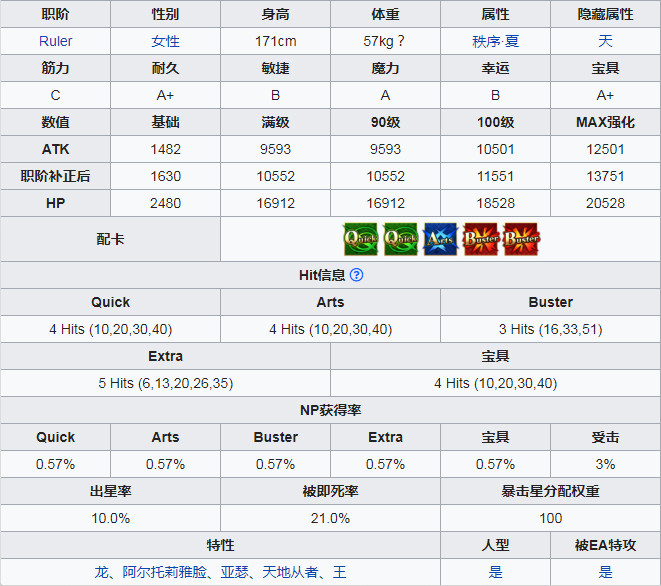661x586 pixels.
Task: Click the Extra hits text 5 Hits (6,13,20,26,35)
Action: point(165,383)
